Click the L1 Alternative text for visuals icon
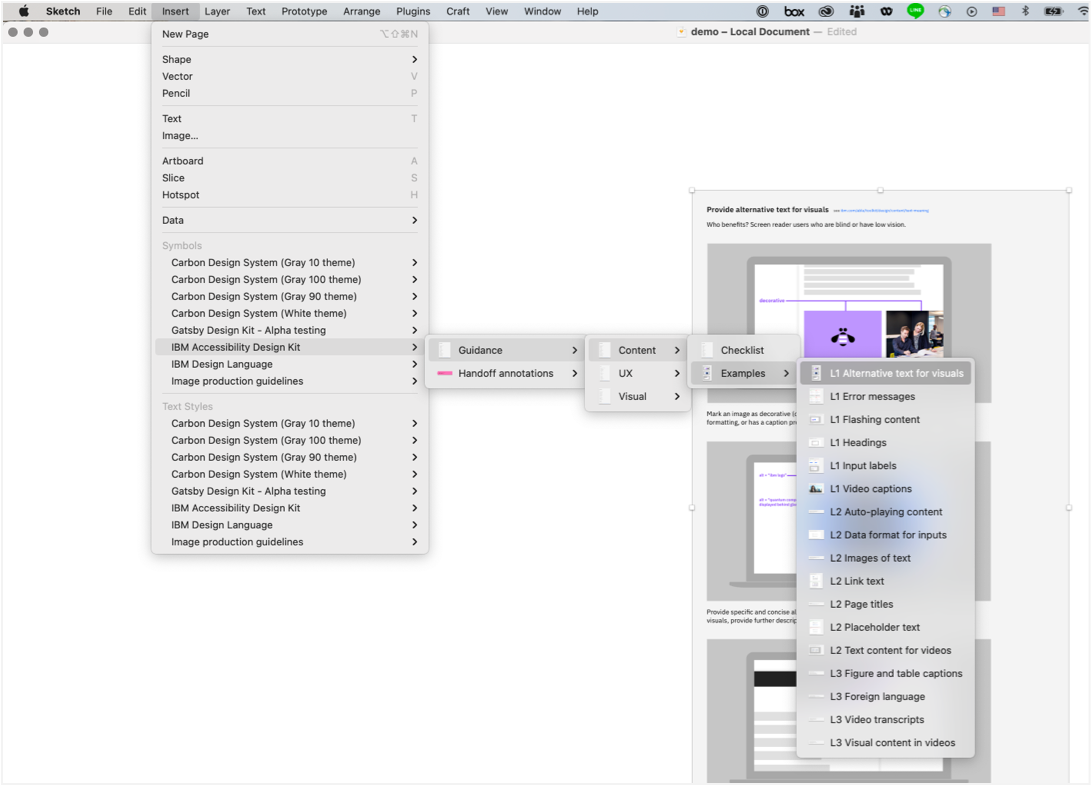Screen dimensions: 1092x786 [x=816, y=373]
